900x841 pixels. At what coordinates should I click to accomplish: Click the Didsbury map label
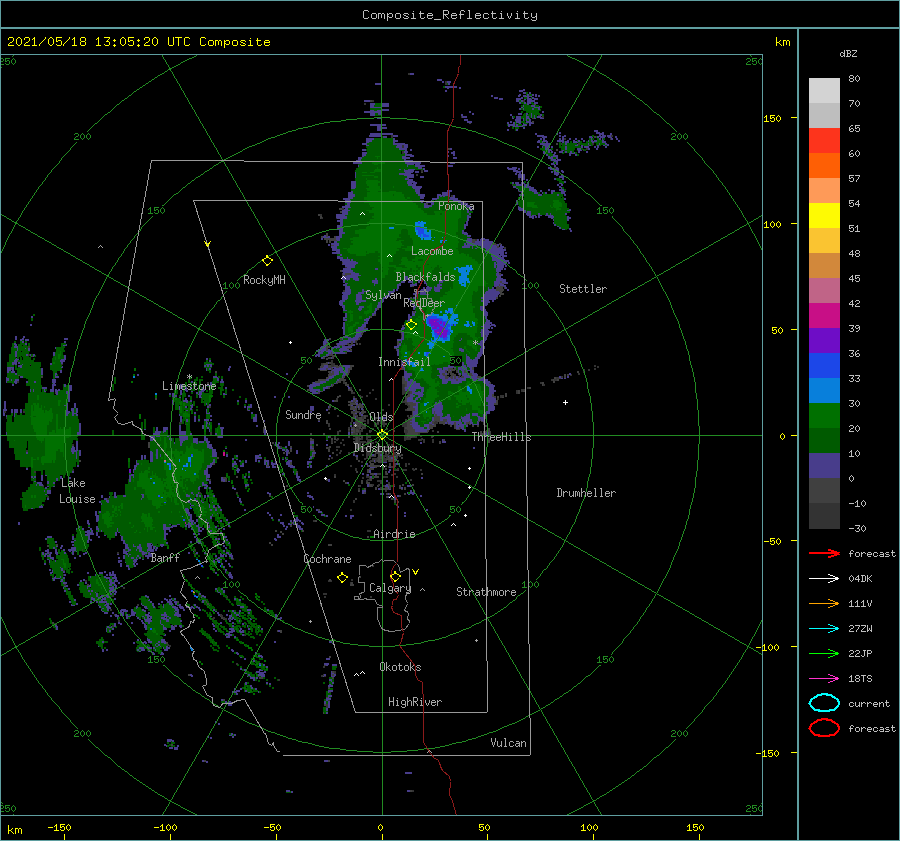click(x=377, y=448)
